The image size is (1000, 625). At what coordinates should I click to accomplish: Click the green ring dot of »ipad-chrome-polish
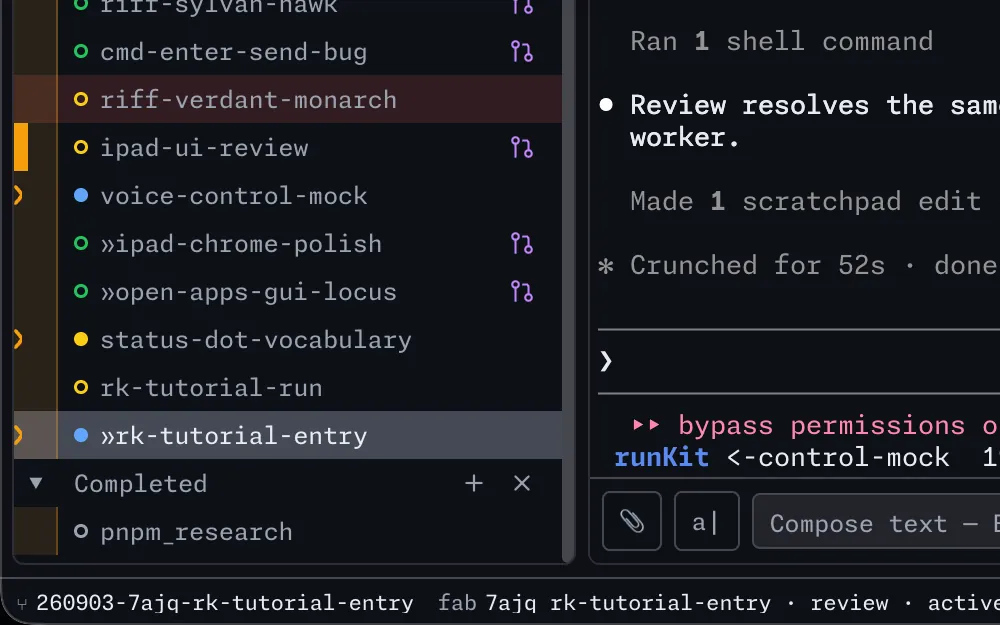coord(81,243)
